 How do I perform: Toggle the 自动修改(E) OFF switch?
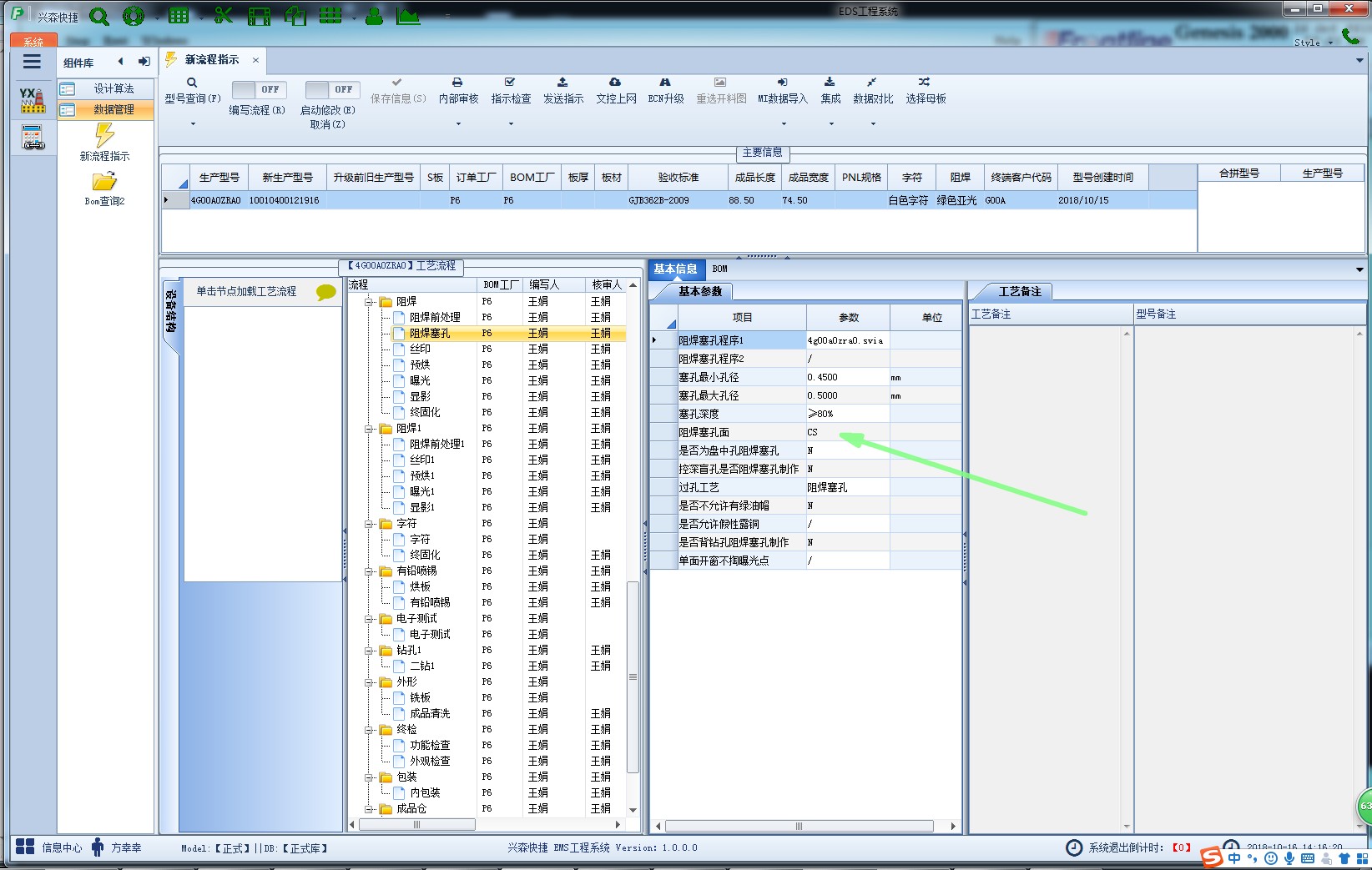[x=332, y=89]
